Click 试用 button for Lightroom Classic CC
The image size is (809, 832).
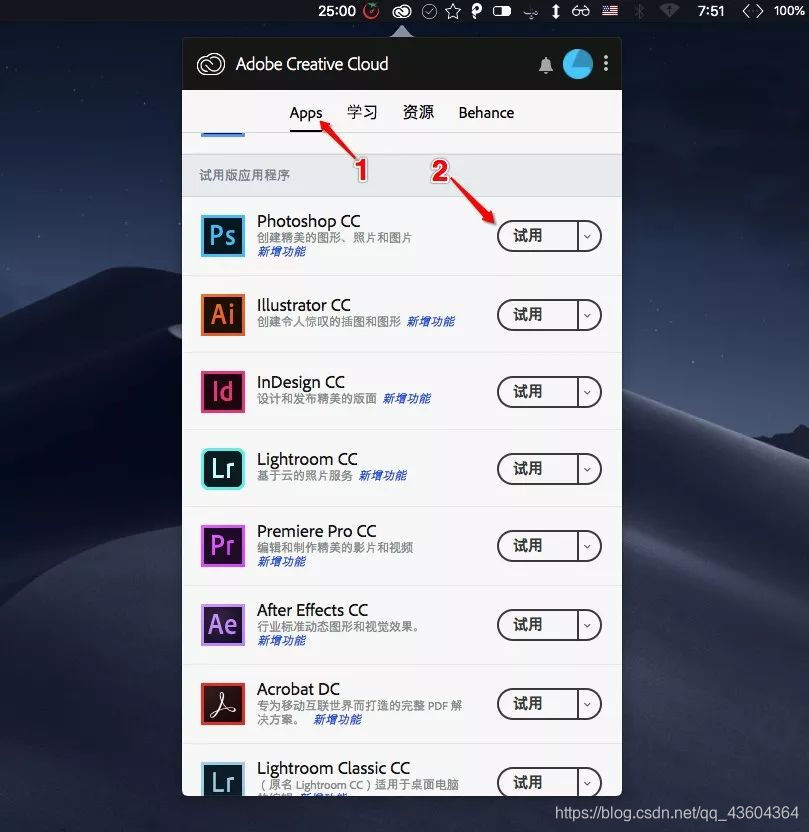[x=537, y=783]
